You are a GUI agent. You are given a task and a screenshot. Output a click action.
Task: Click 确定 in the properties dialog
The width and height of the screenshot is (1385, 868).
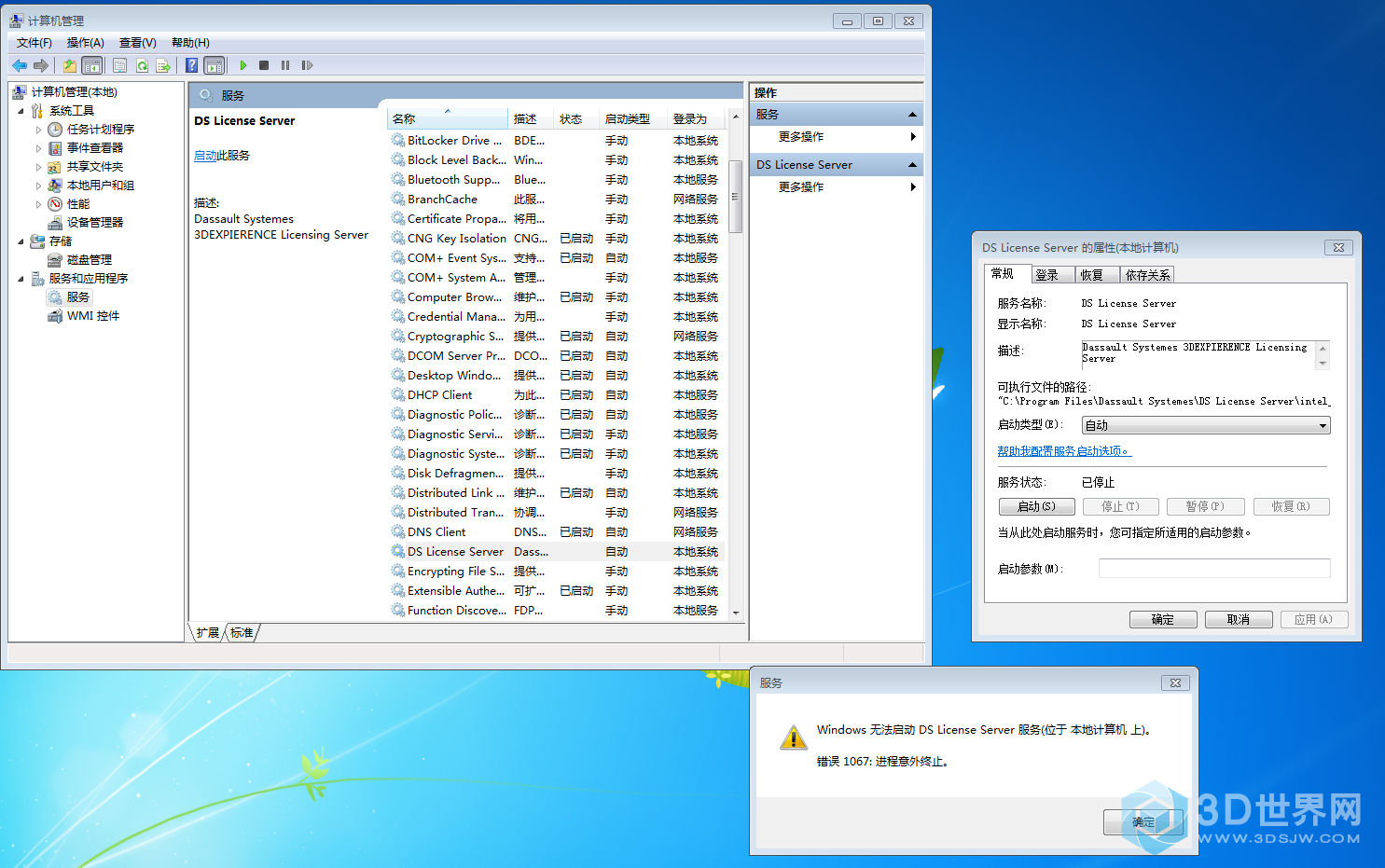click(x=1163, y=620)
